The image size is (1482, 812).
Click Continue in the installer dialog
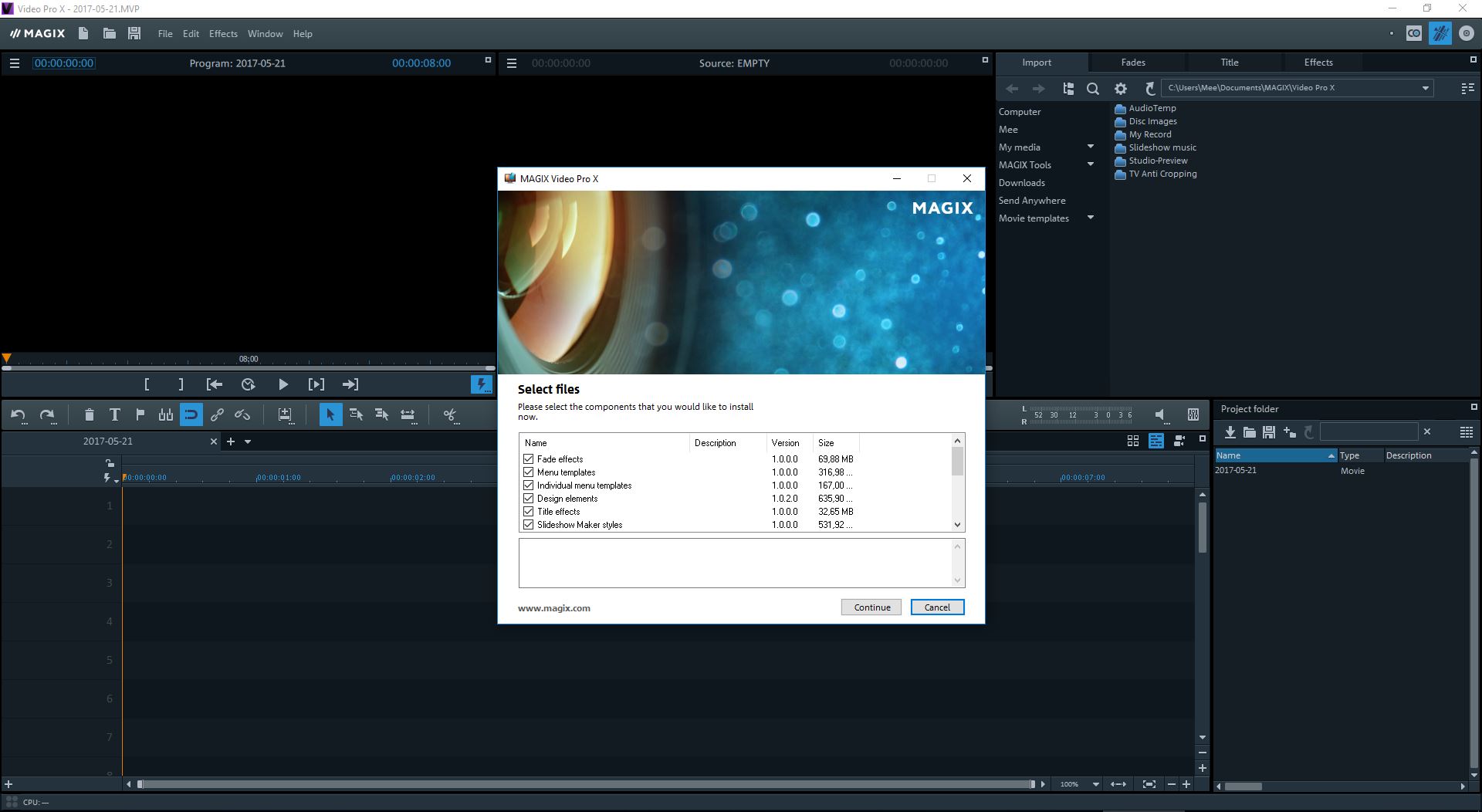871,607
